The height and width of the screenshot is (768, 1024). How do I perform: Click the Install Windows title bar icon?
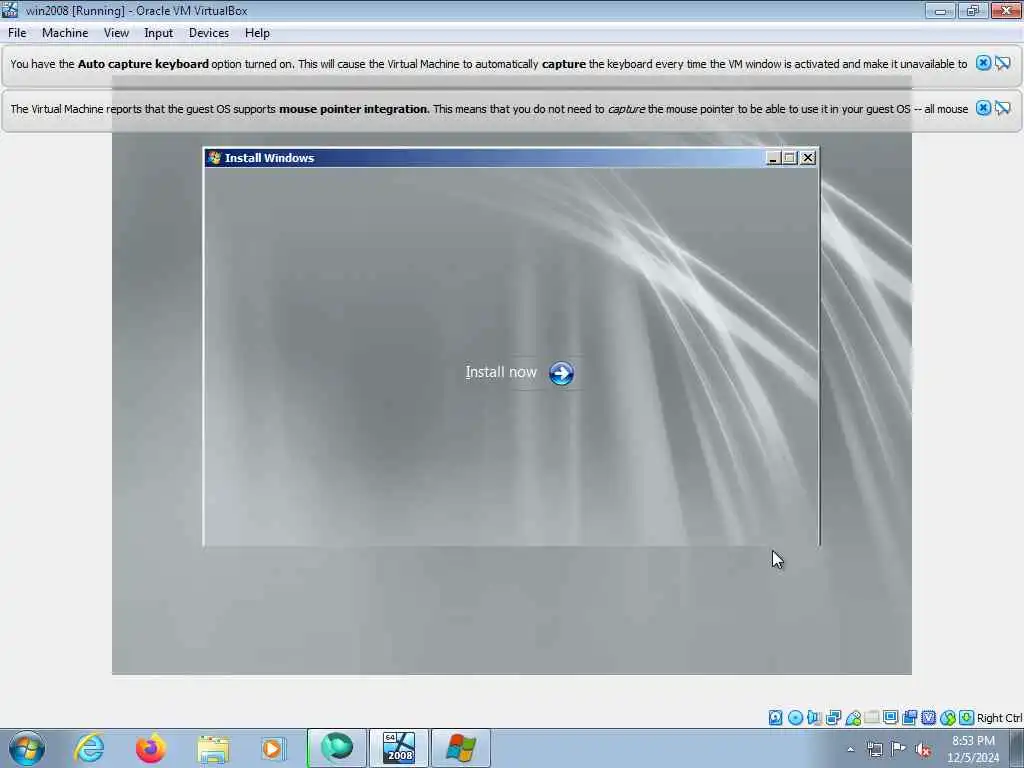pyautogui.click(x=214, y=157)
